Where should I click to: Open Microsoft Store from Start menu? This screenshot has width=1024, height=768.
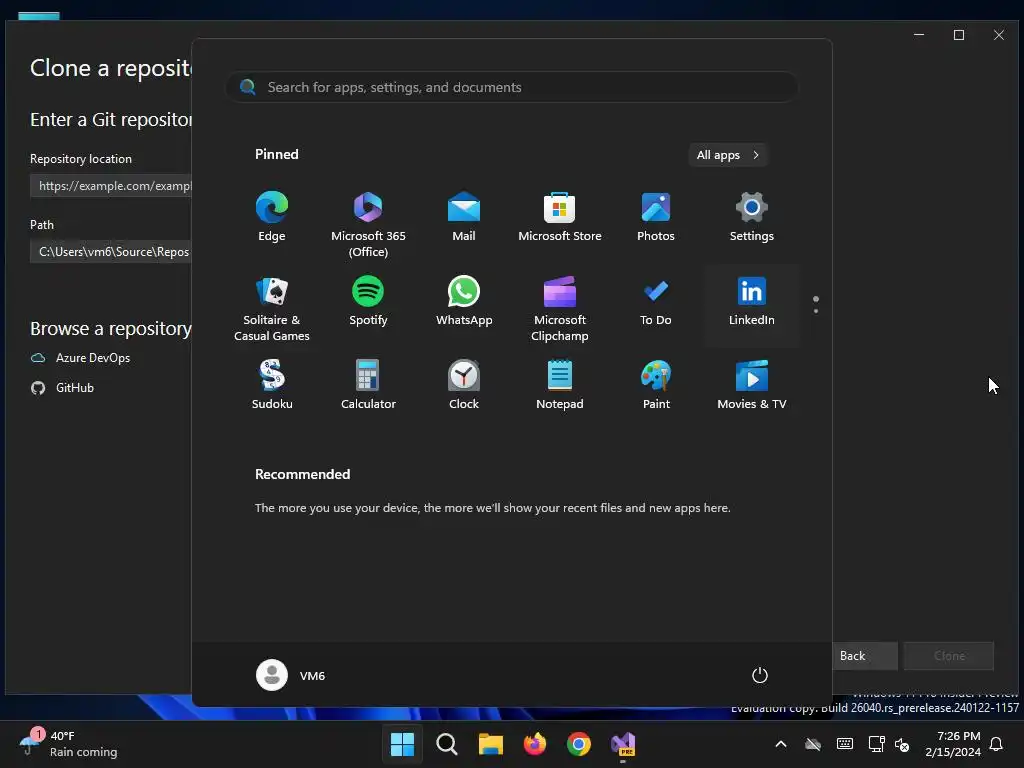(x=560, y=217)
